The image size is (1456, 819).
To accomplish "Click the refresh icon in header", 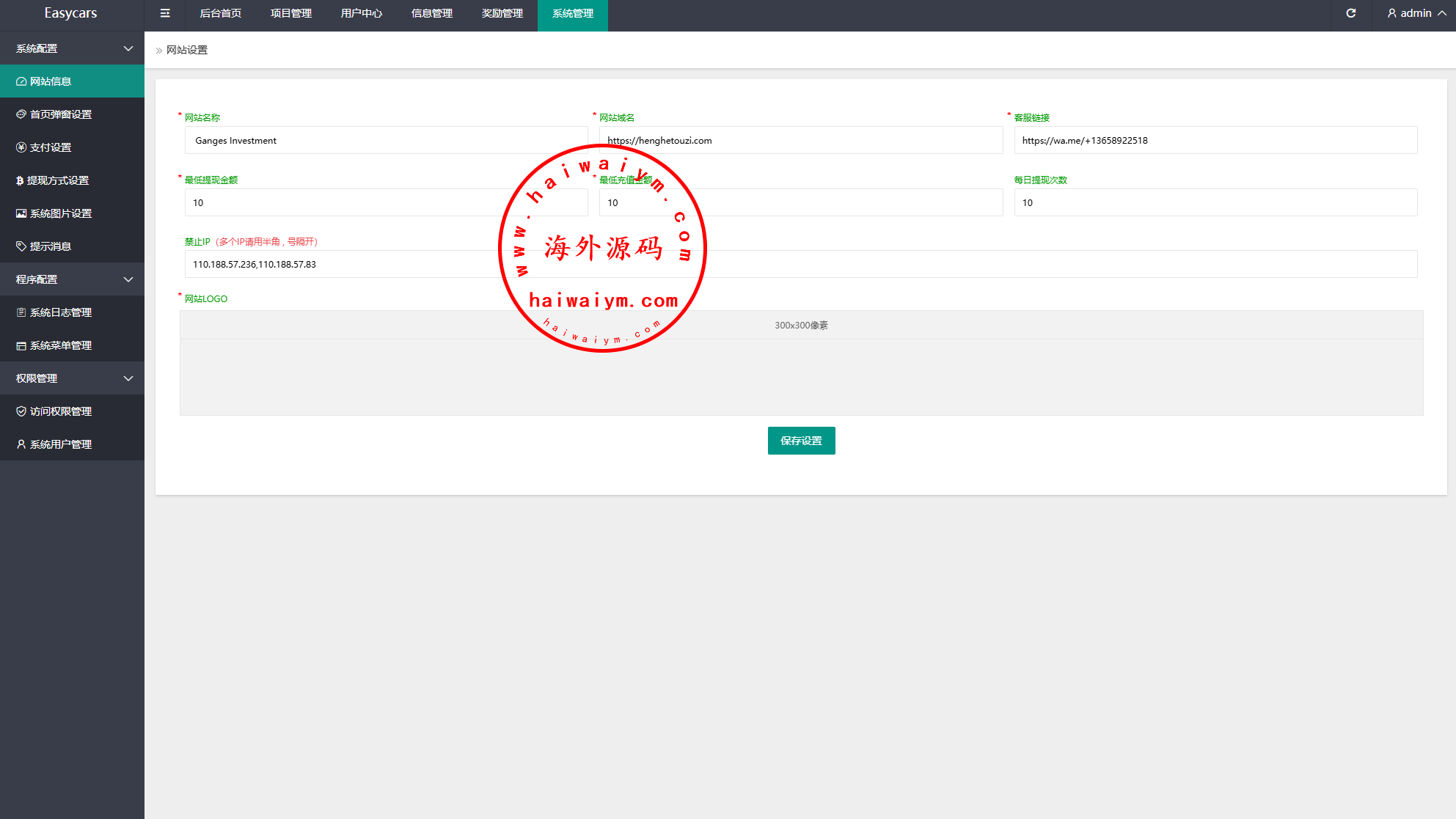I will 1350,13.
